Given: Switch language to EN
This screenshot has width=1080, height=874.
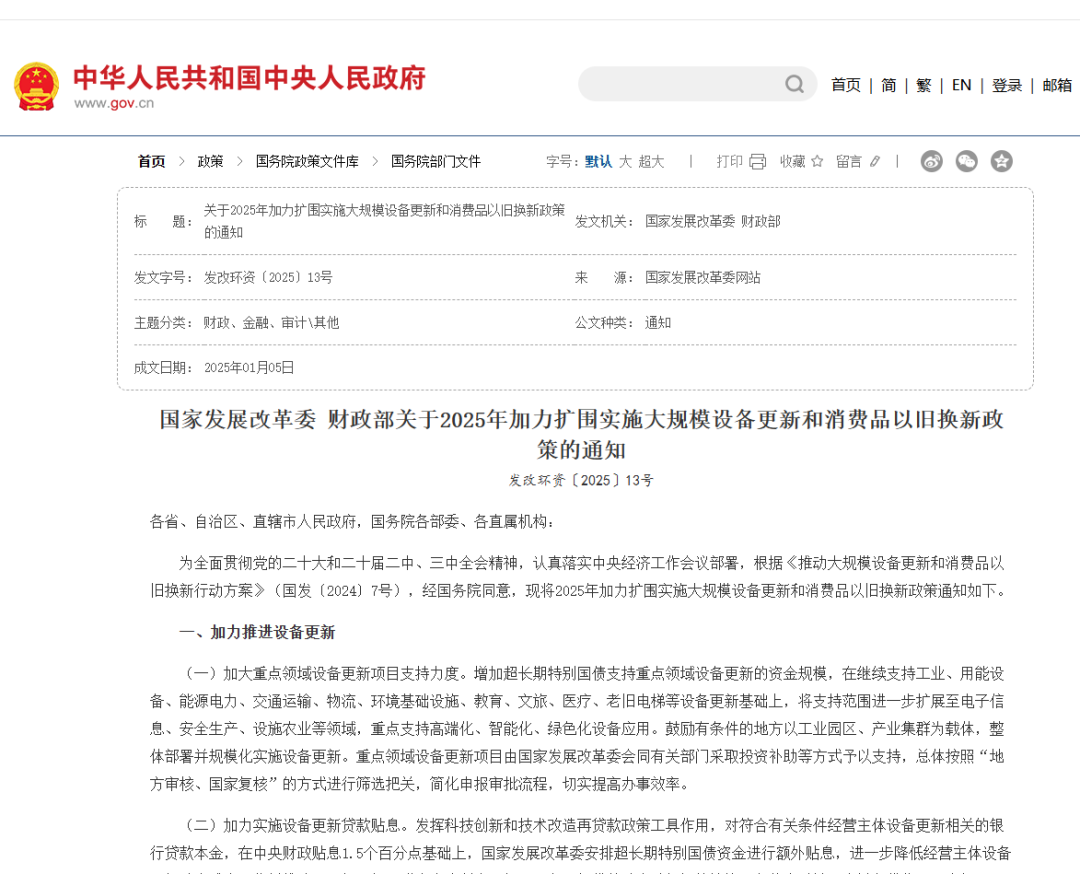Looking at the screenshot, I should [961, 85].
